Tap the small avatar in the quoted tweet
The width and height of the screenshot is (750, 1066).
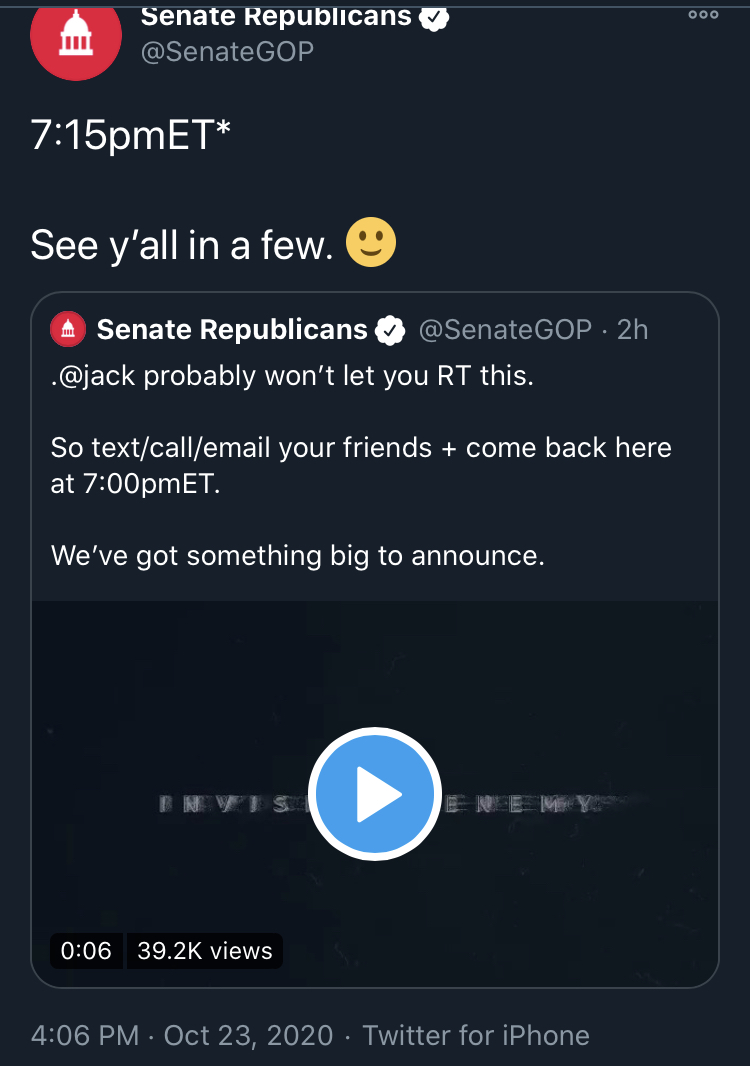68,330
